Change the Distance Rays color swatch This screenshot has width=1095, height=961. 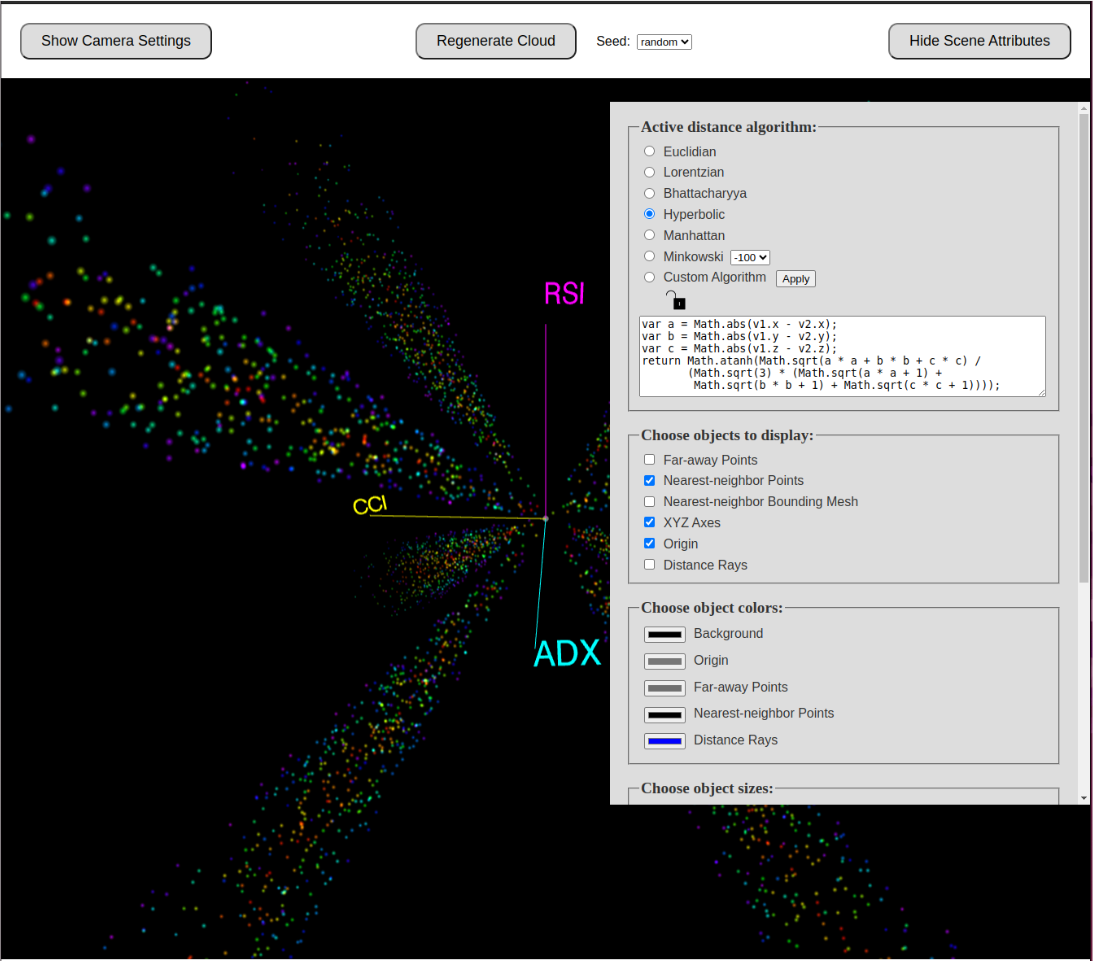point(665,741)
